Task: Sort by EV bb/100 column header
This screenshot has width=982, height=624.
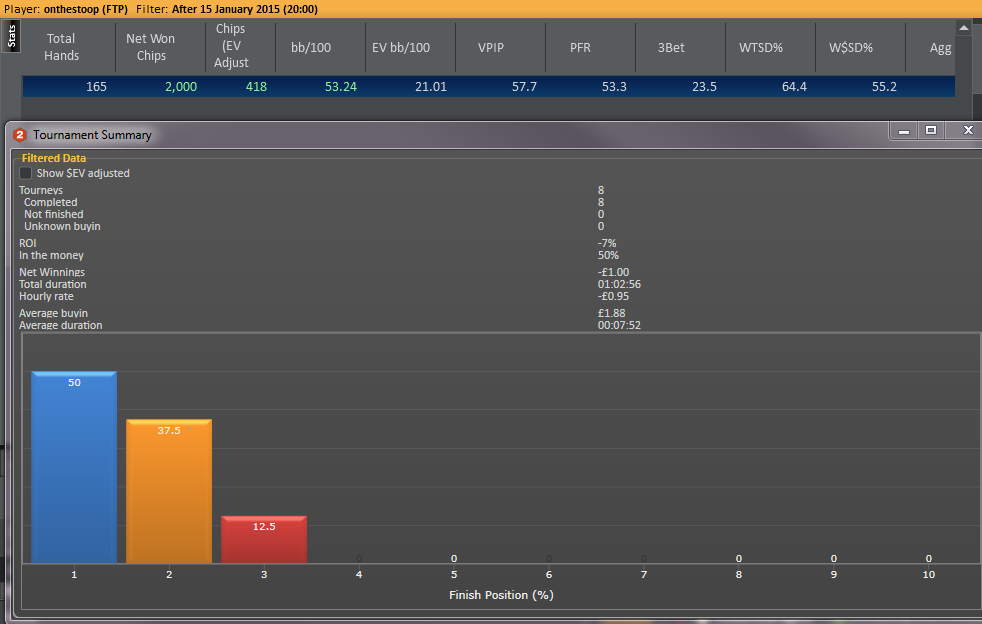Action: [401, 48]
